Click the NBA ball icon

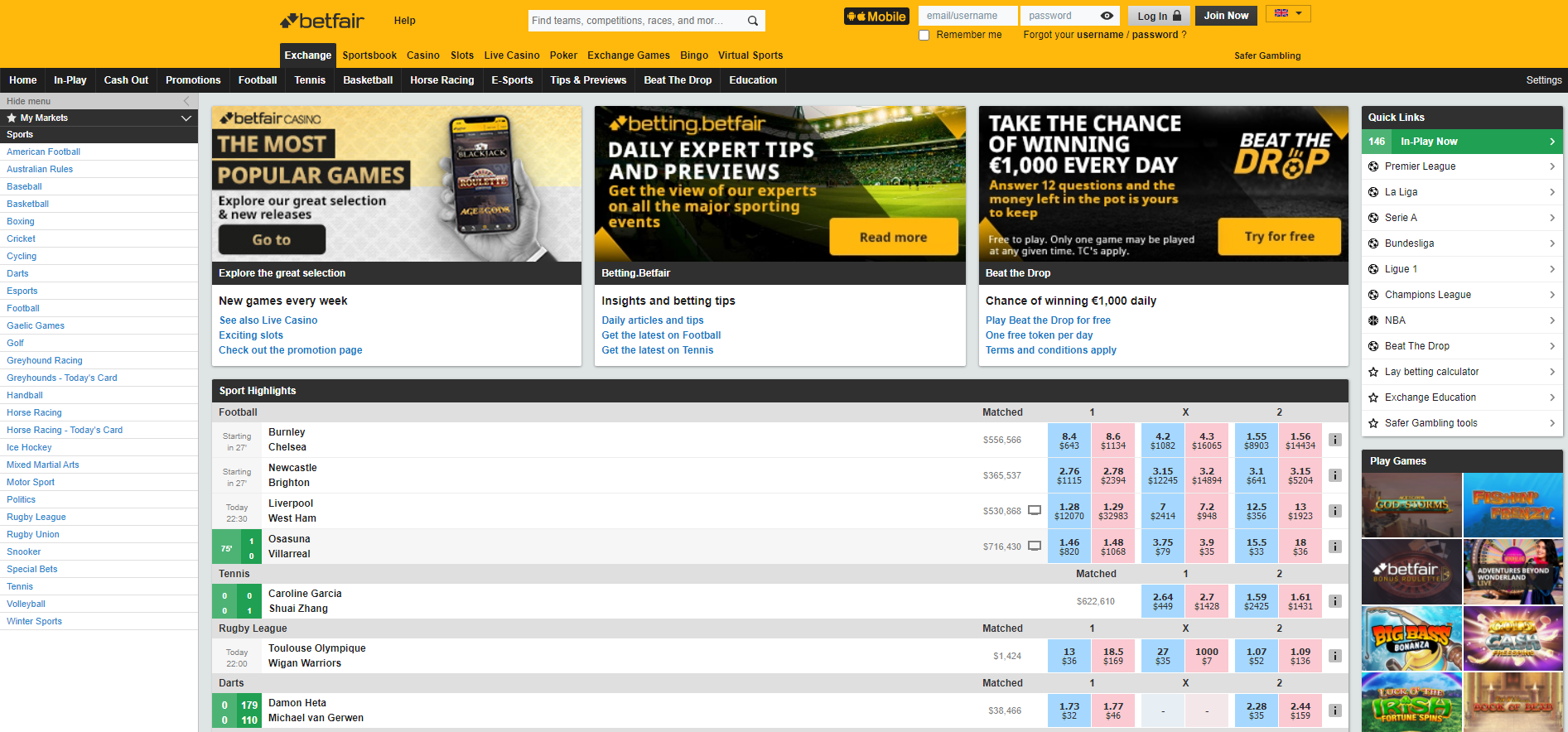click(1373, 320)
